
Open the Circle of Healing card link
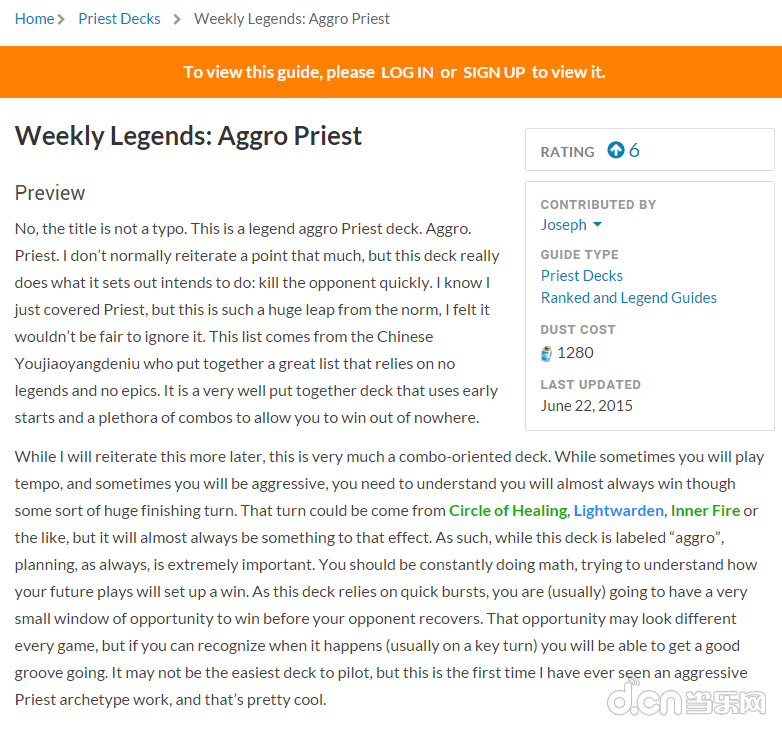point(508,511)
